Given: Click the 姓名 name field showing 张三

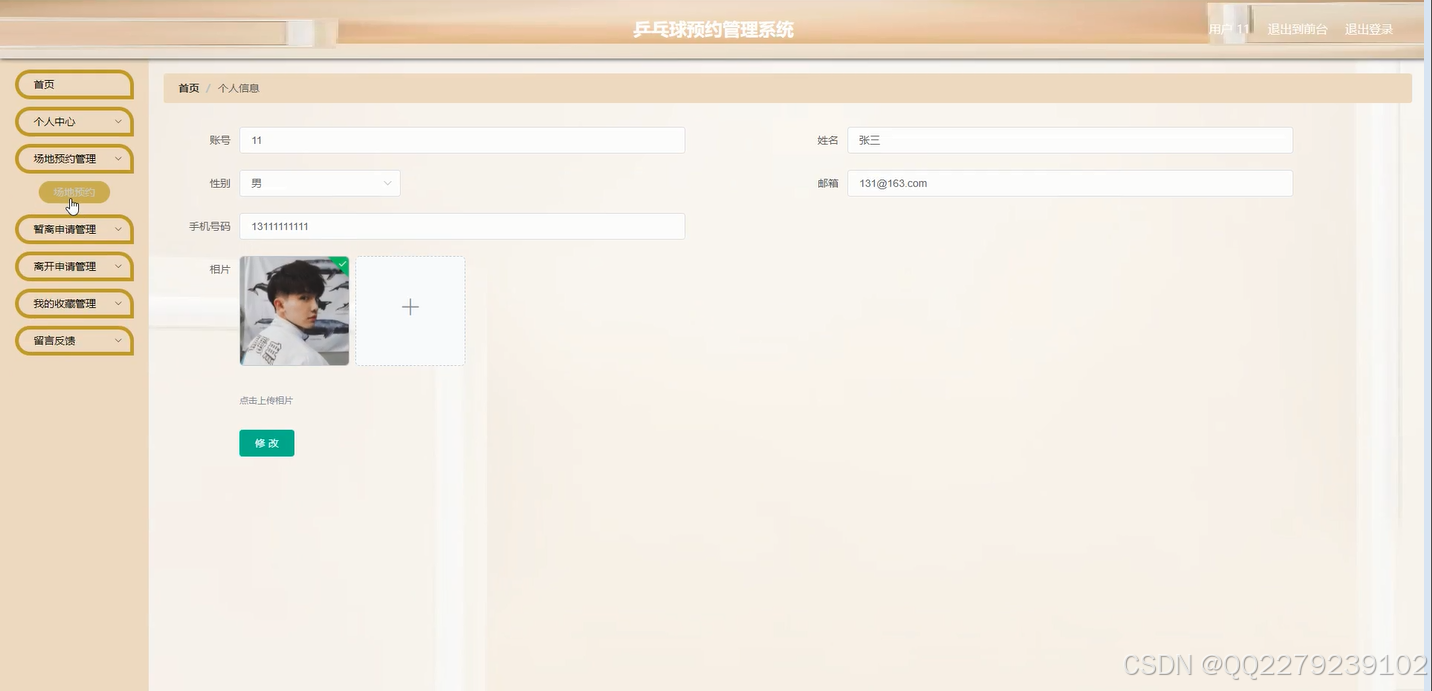Looking at the screenshot, I should point(1069,140).
